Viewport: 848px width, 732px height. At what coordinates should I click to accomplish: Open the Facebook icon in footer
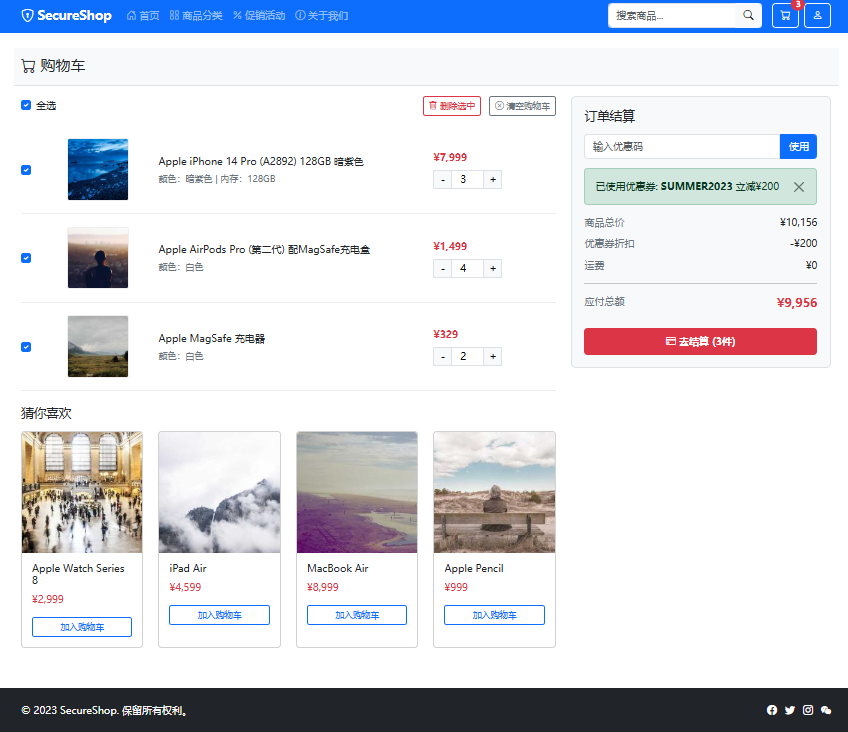pos(772,710)
